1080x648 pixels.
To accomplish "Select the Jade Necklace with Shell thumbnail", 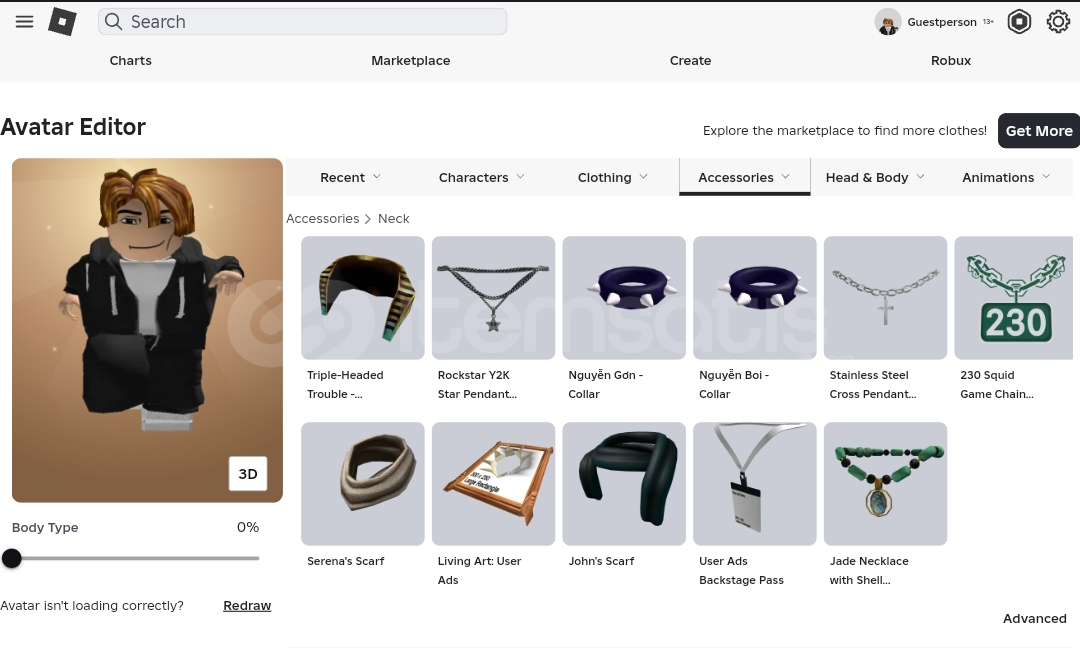I will (885, 483).
